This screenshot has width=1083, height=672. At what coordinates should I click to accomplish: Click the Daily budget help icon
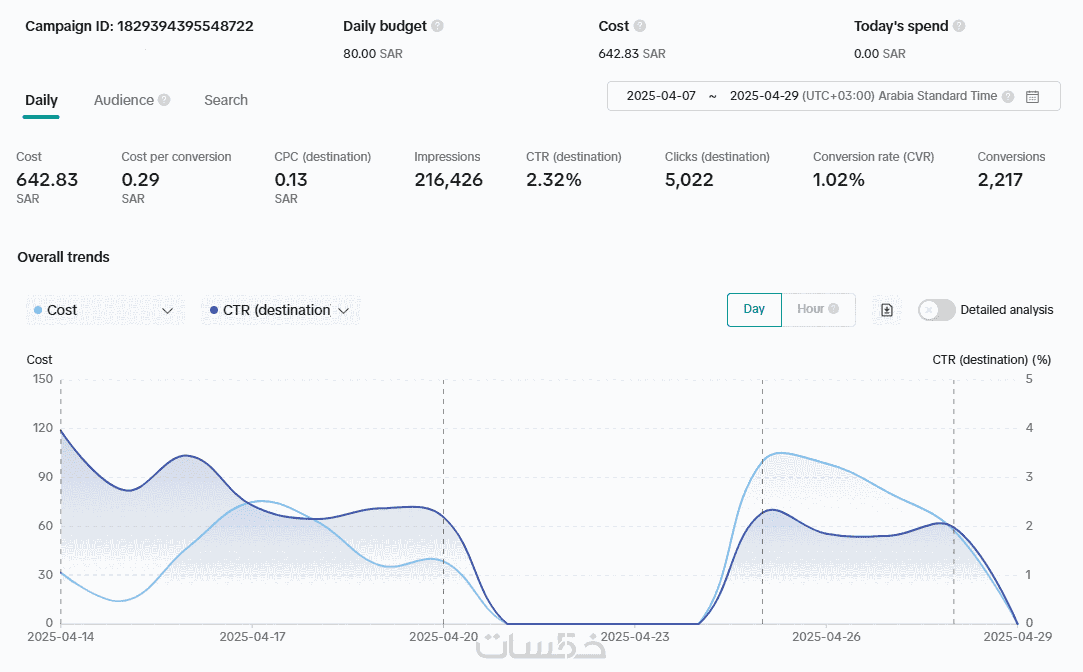[438, 26]
